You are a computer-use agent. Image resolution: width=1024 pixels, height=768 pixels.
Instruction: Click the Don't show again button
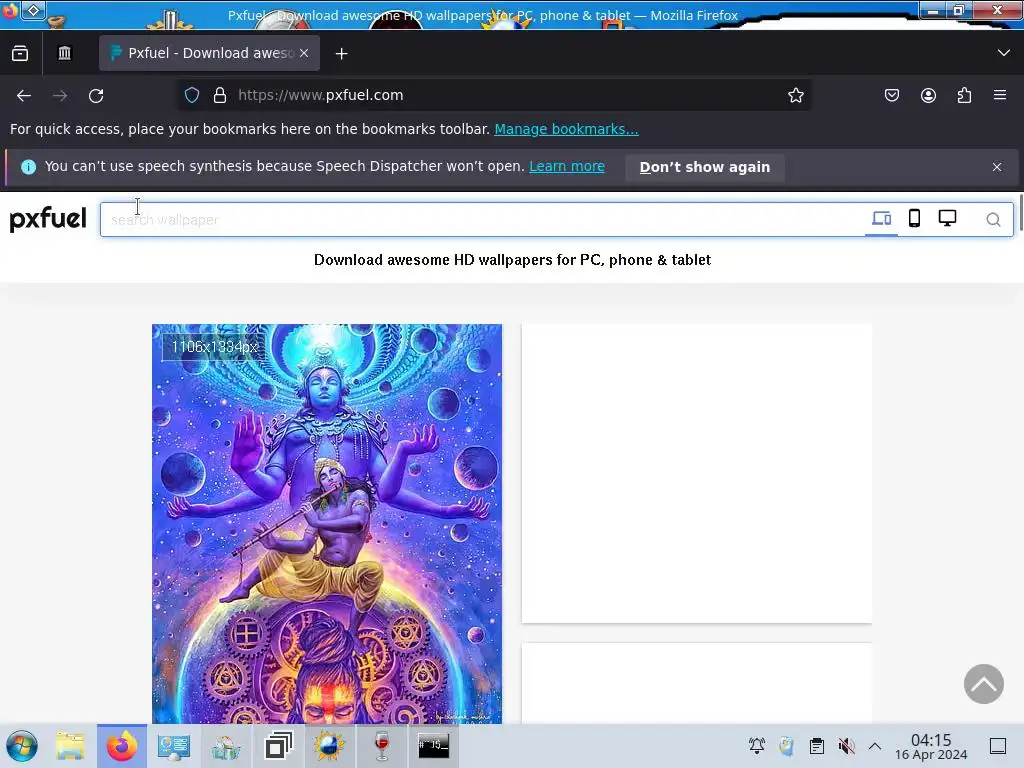pyautogui.click(x=705, y=167)
